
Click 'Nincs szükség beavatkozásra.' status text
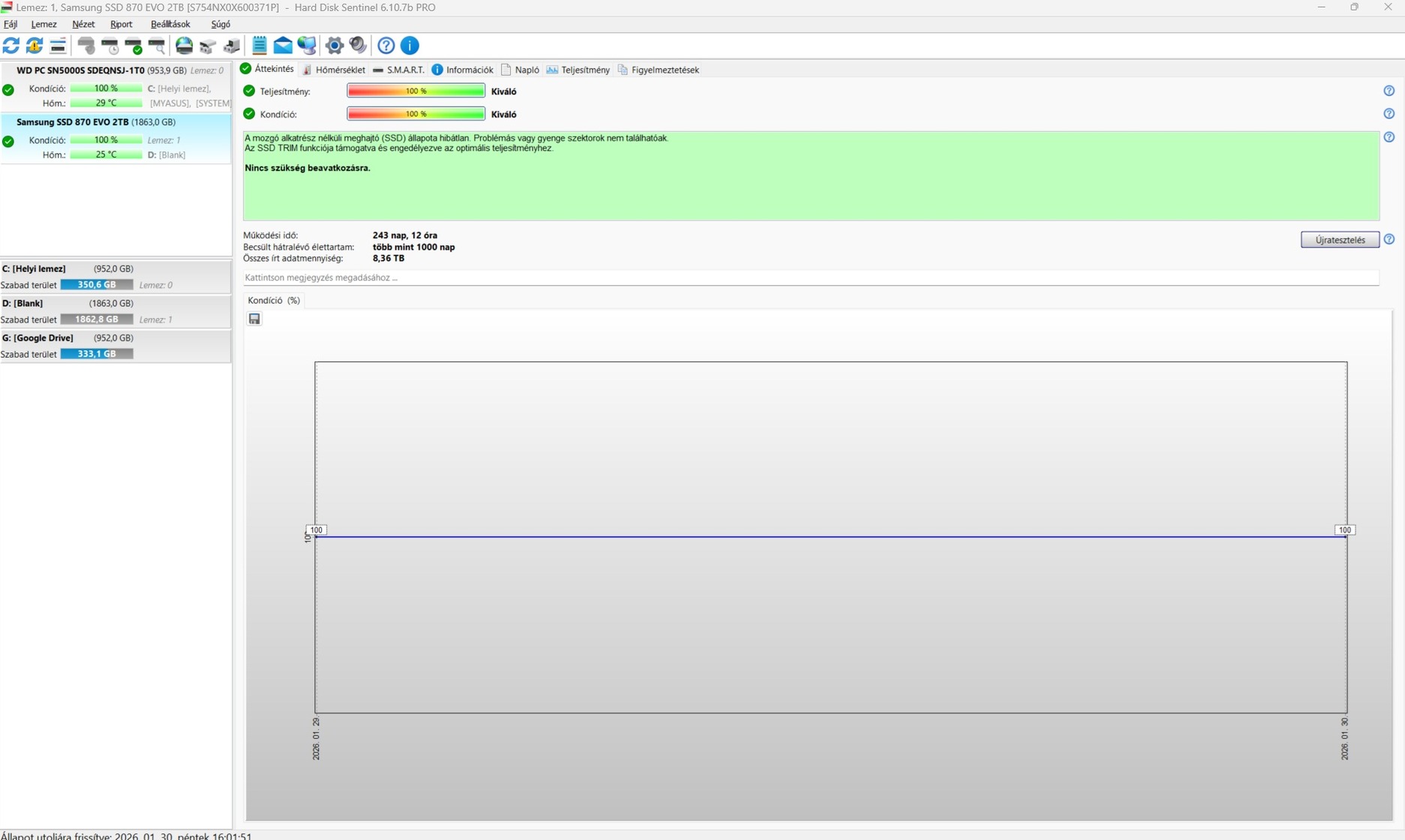click(308, 168)
